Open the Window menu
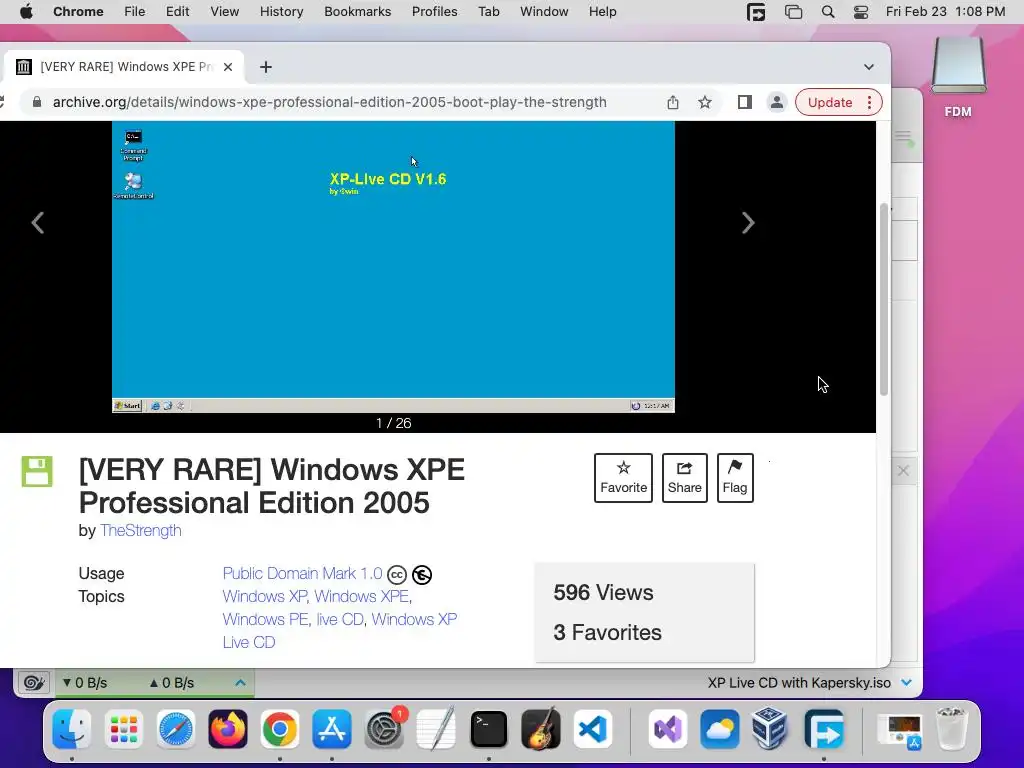The height and width of the screenshot is (768, 1024). point(544,12)
